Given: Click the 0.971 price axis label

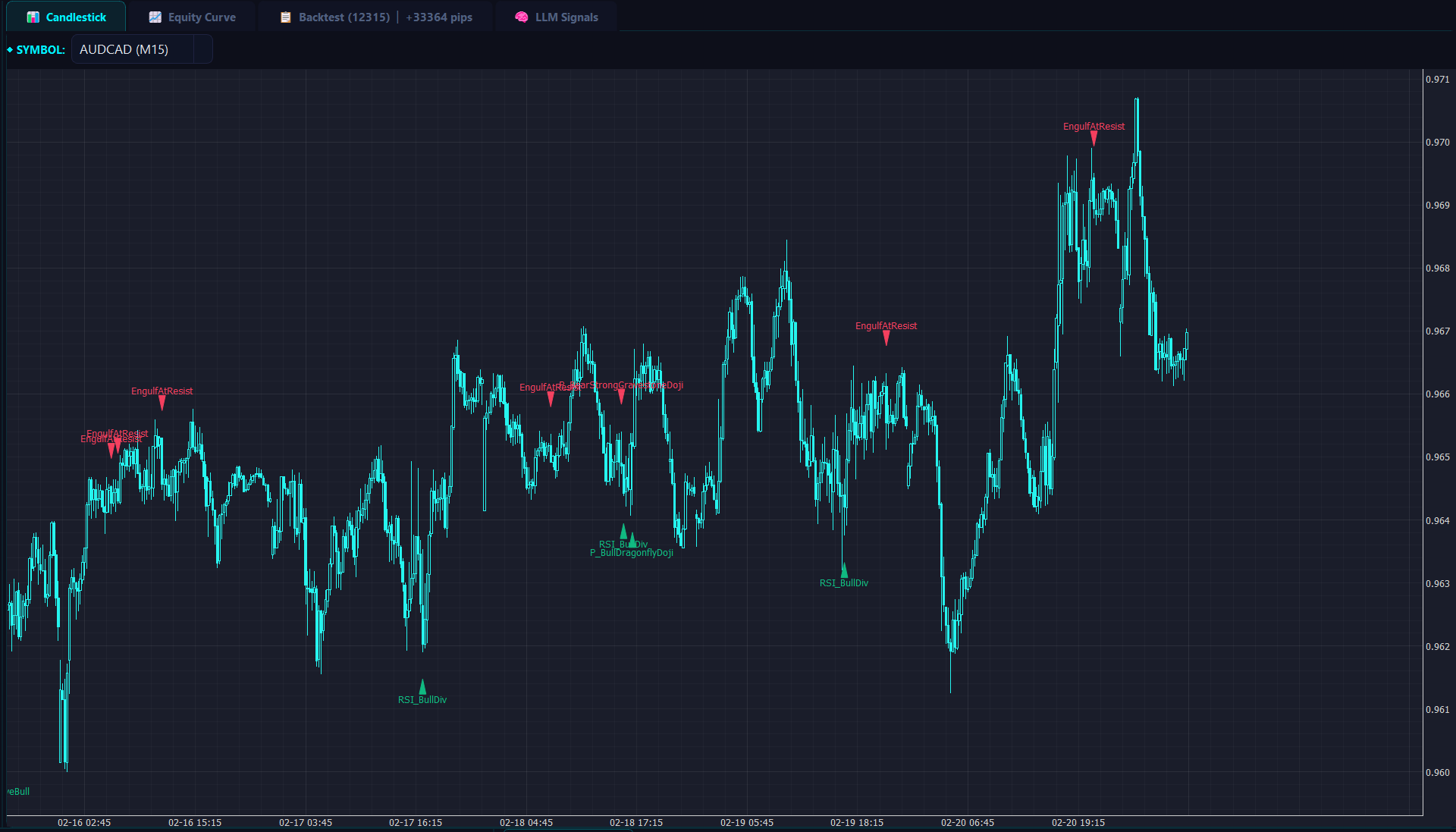Looking at the screenshot, I should point(1437,79).
